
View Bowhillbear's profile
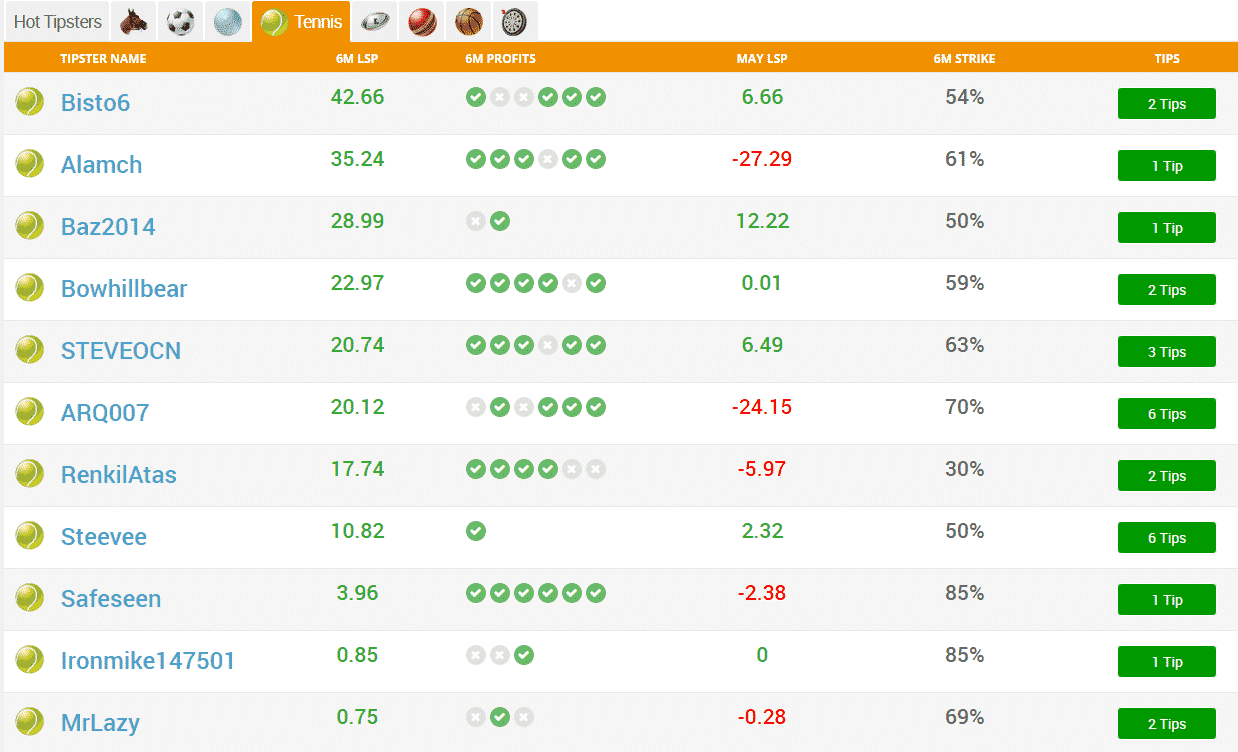click(x=124, y=289)
